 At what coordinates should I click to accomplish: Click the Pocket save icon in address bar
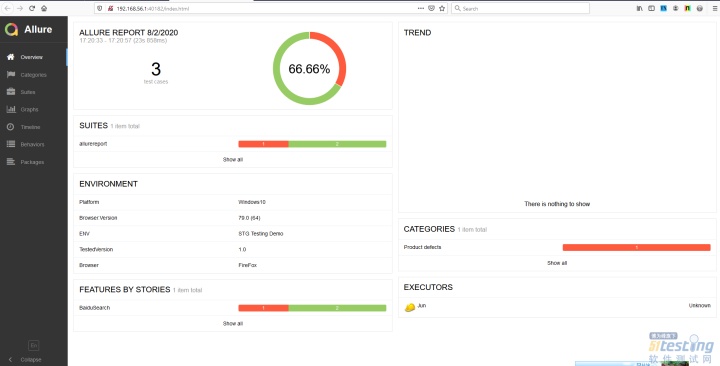tap(431, 8)
